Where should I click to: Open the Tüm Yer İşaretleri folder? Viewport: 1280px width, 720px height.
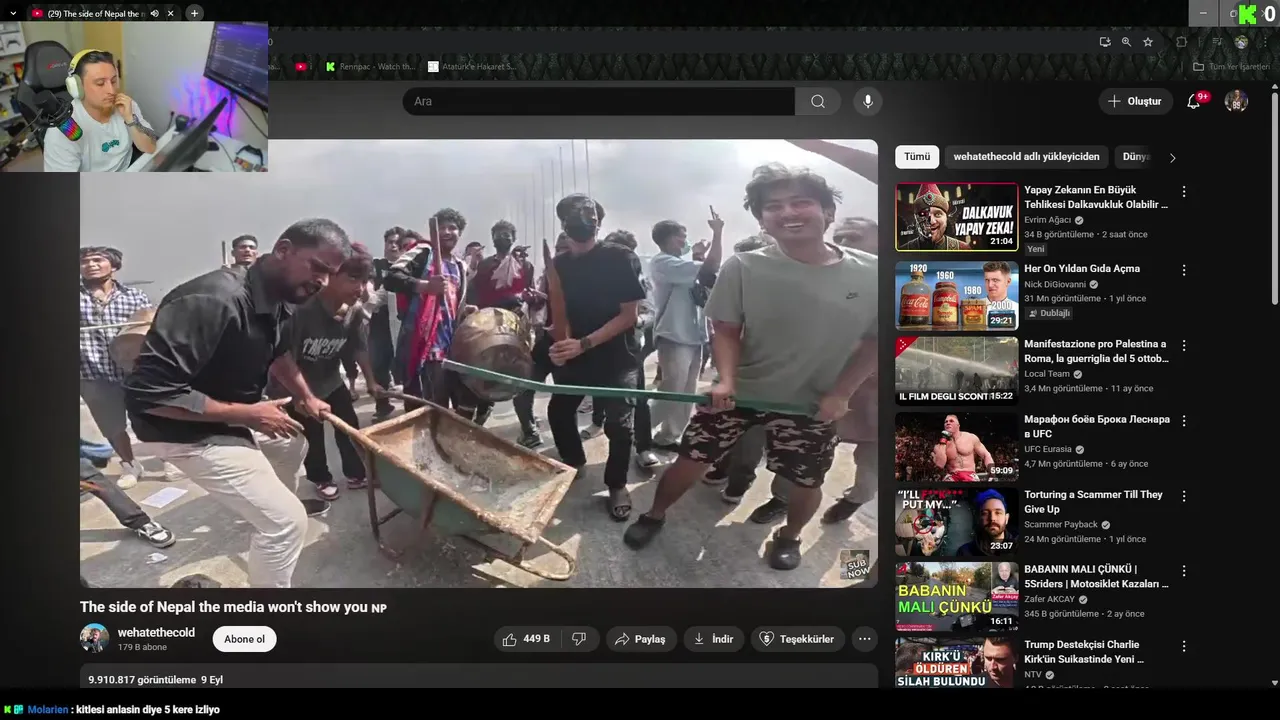tap(1231, 67)
